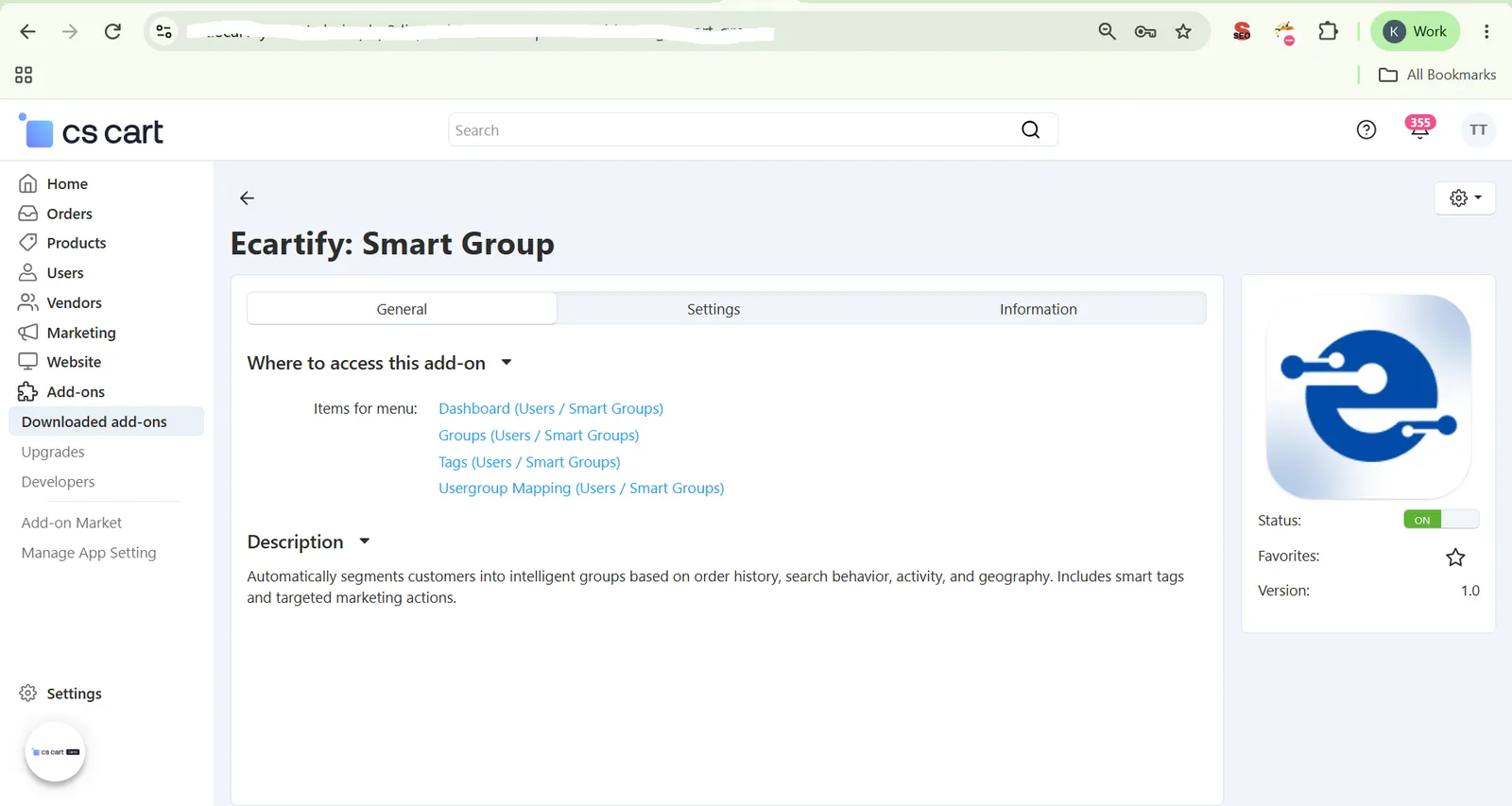Open the Groups (Users / Smart Groups) link
The height and width of the screenshot is (806, 1512).
539,435
